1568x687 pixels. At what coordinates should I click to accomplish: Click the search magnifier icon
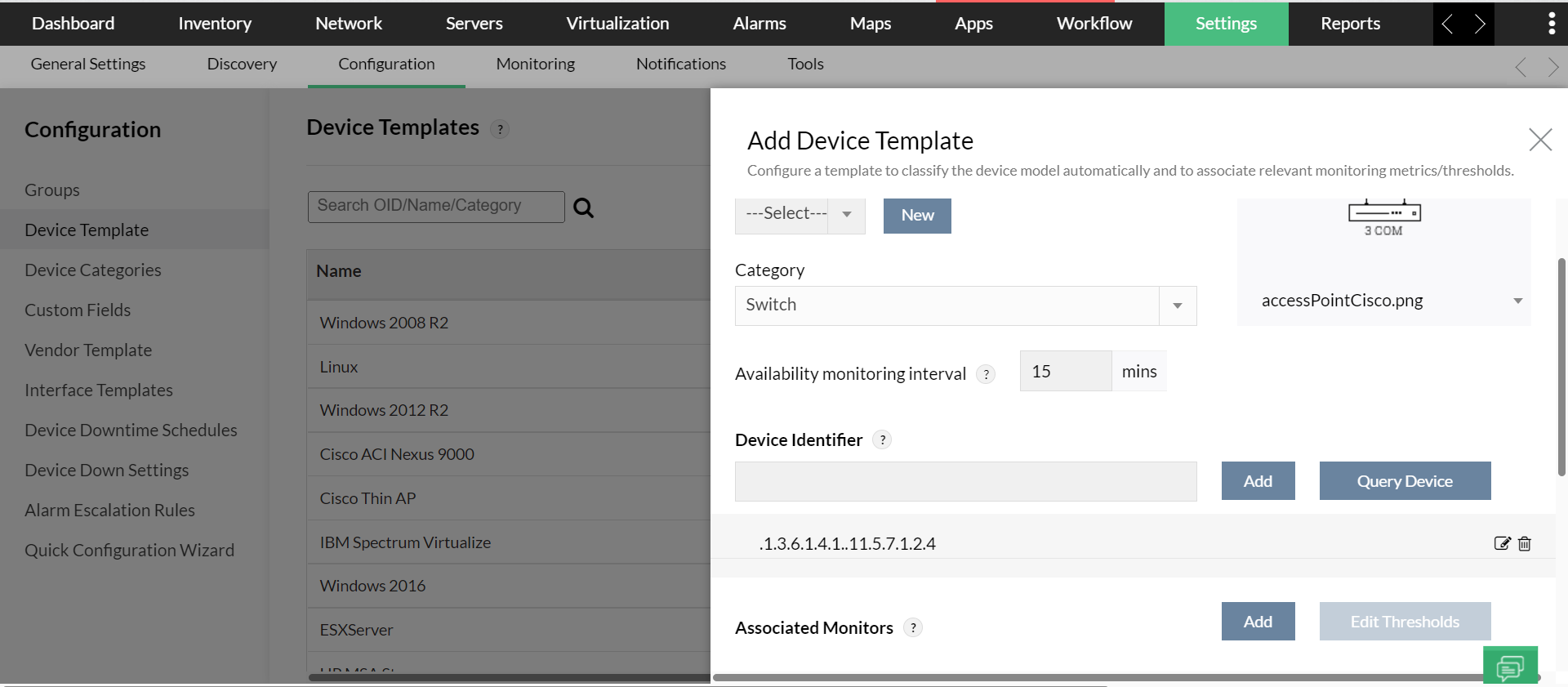[x=583, y=207]
